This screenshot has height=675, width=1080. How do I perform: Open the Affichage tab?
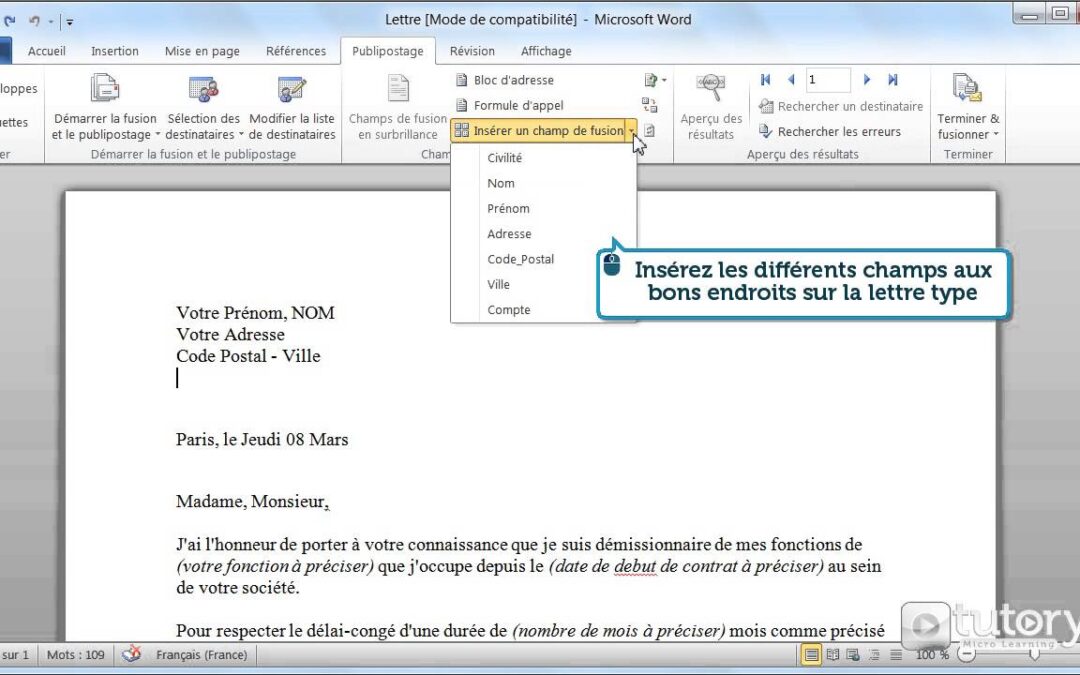[546, 51]
